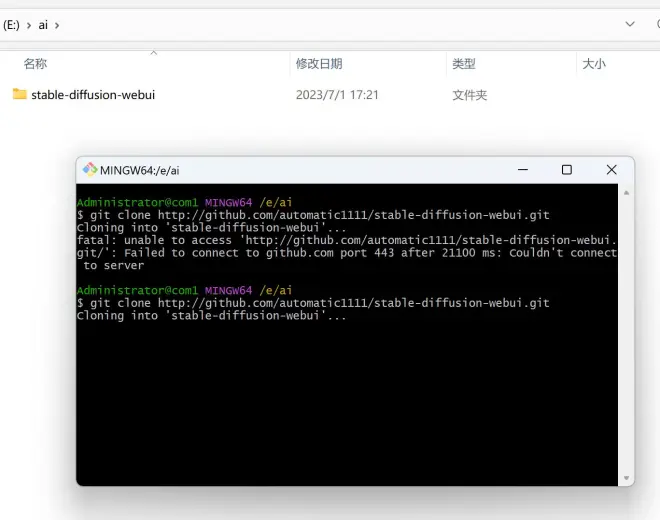The image size is (660, 520).
Task: Select the ai folder breadcrumb
Action: click(x=43, y=25)
